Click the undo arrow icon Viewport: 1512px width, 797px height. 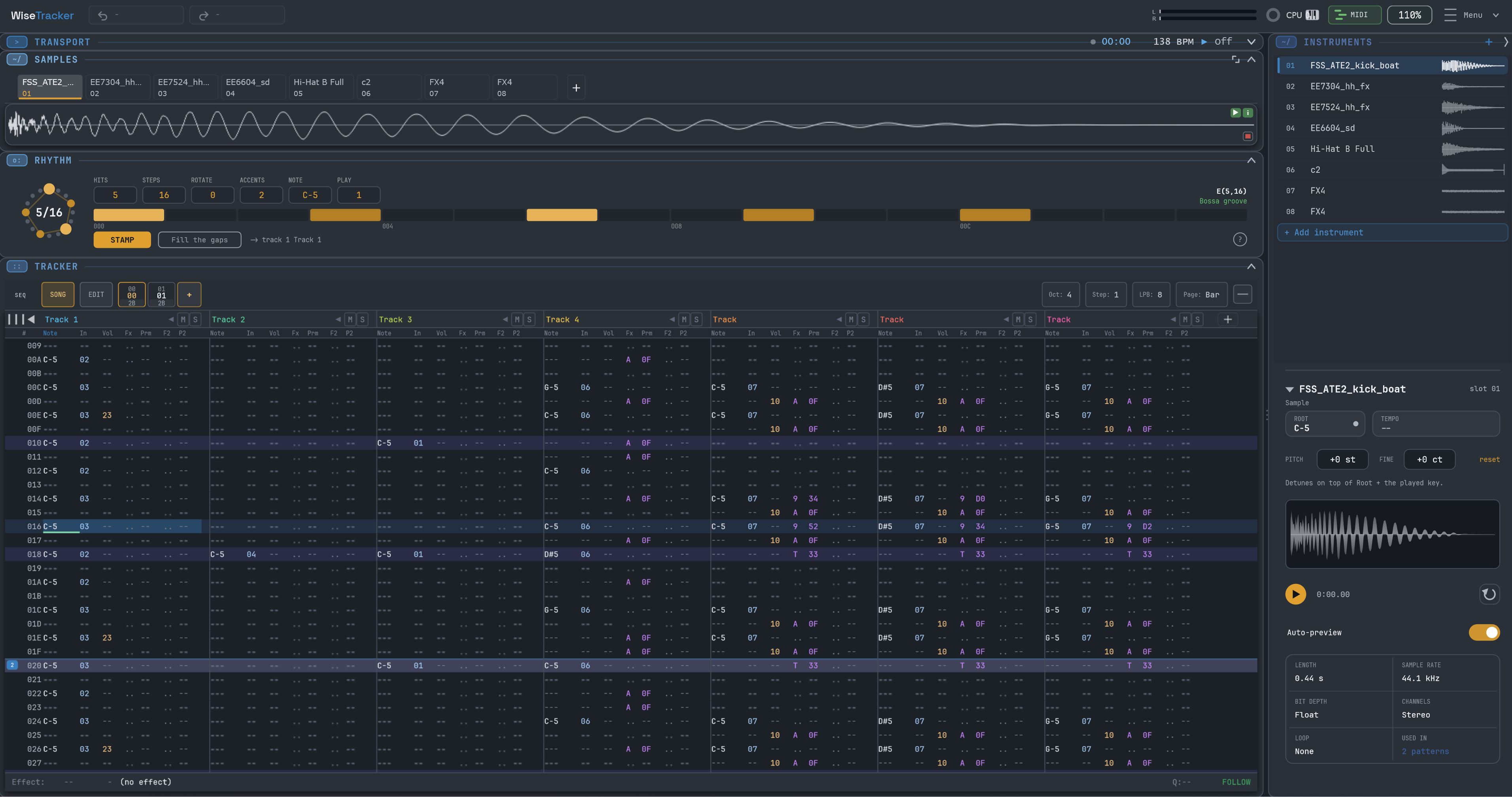coord(103,15)
